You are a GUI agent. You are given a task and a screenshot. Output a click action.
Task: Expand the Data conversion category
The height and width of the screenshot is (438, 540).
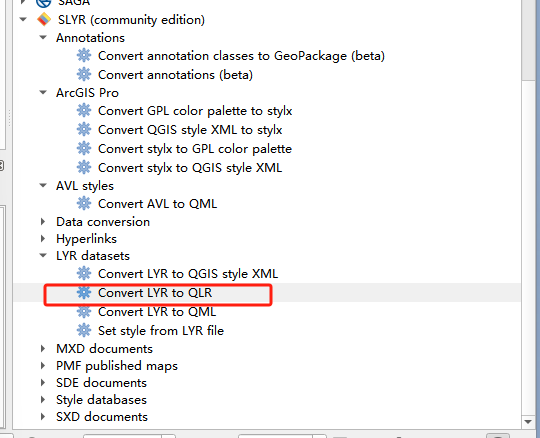pos(43,221)
